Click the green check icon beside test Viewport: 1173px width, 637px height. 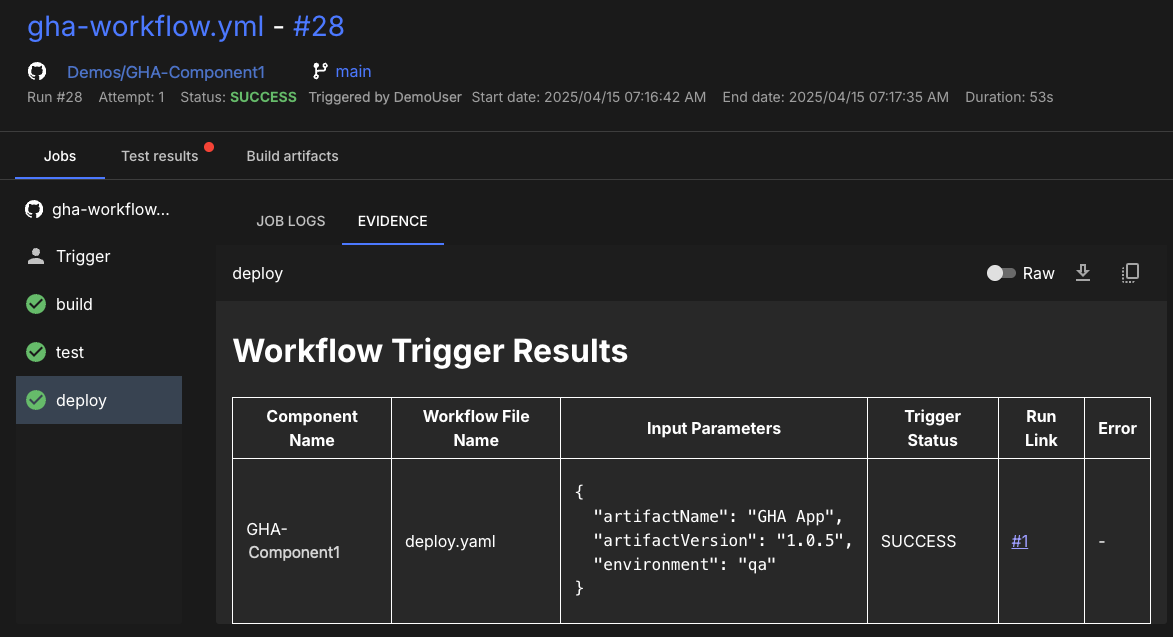pyautogui.click(x=36, y=352)
